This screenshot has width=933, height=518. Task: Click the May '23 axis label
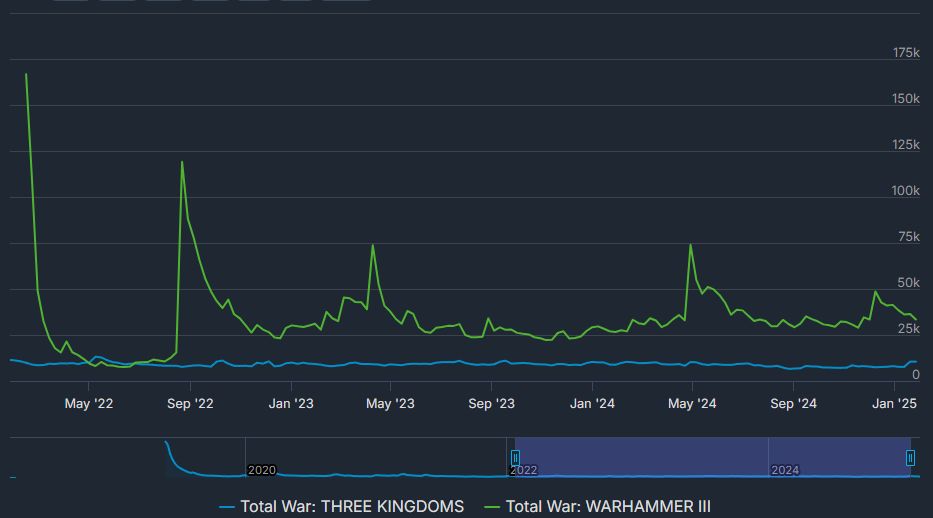coord(390,403)
